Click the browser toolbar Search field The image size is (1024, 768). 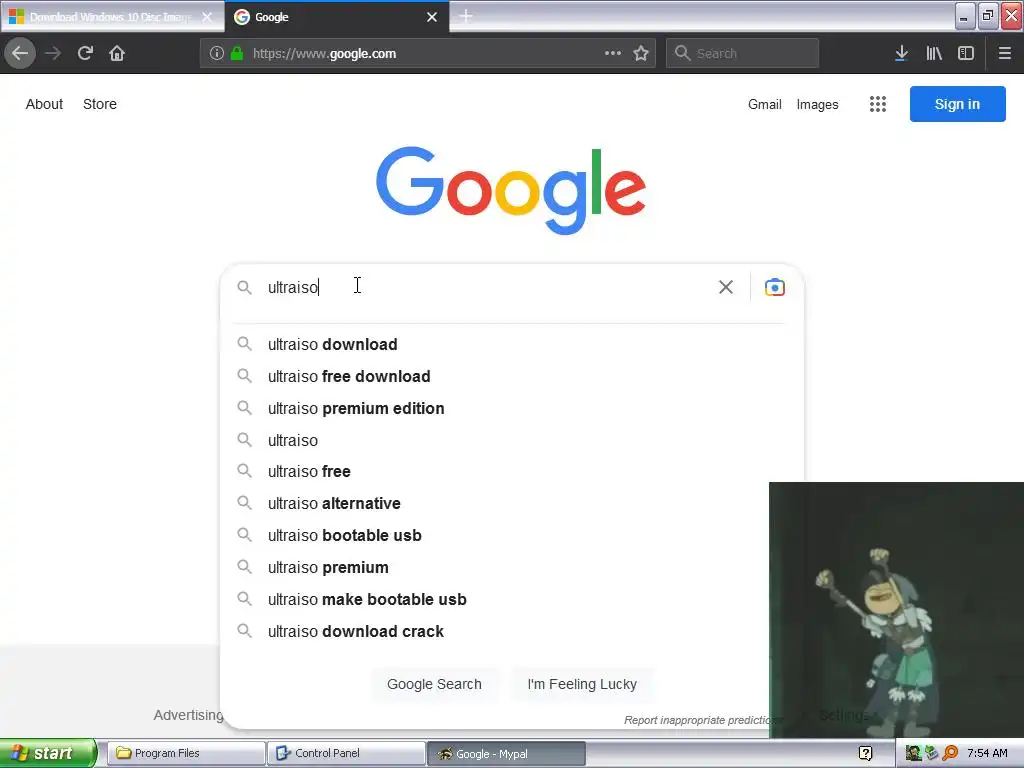743,53
